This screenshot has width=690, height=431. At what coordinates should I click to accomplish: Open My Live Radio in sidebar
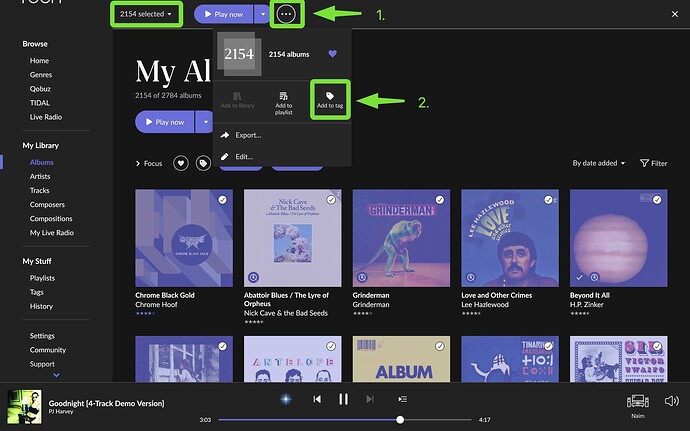(x=52, y=232)
